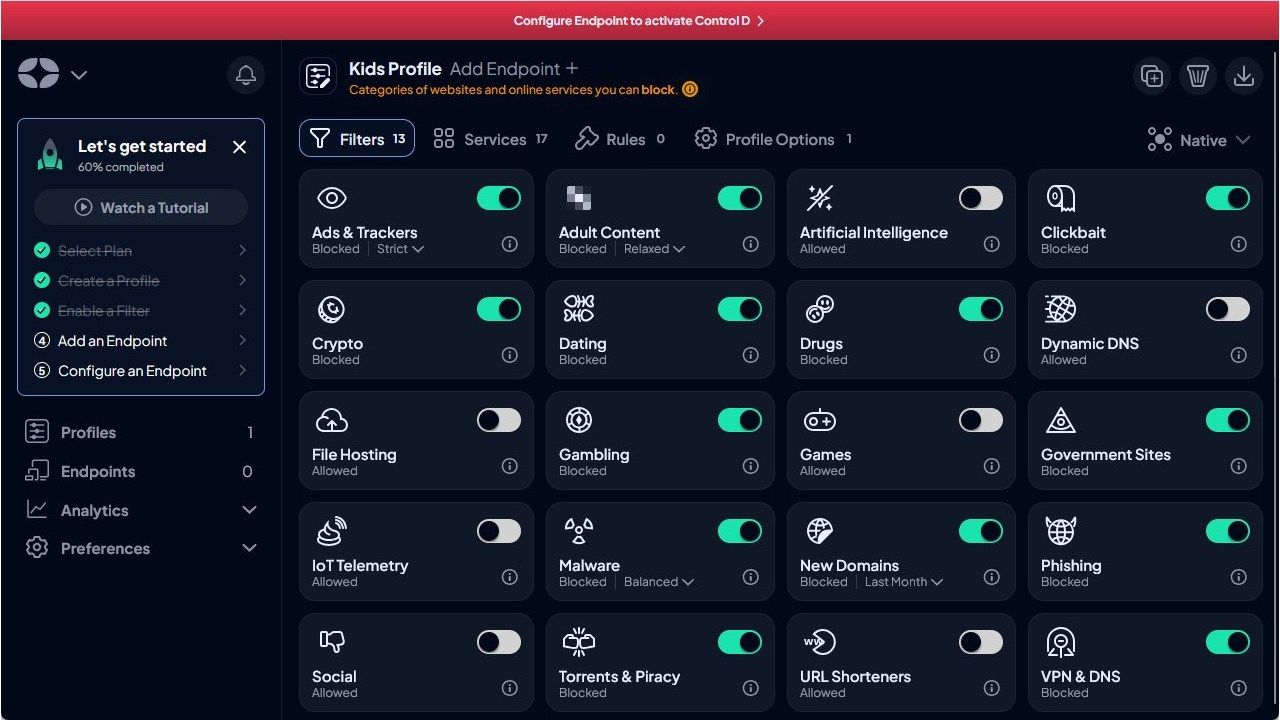Click Add Endpoint + link
This screenshot has height=720, width=1280.
point(514,69)
